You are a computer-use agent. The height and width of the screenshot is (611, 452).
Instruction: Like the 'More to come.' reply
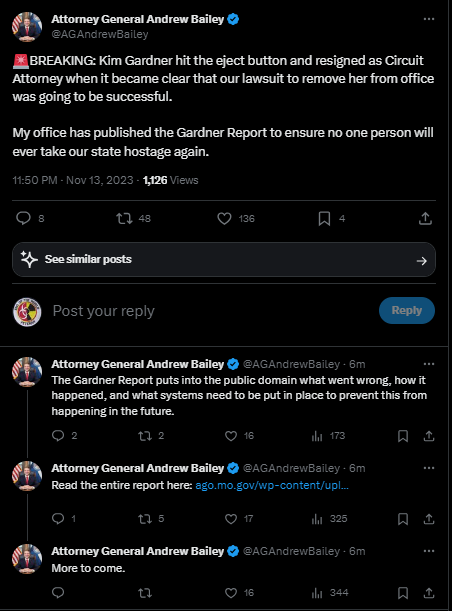(231, 593)
